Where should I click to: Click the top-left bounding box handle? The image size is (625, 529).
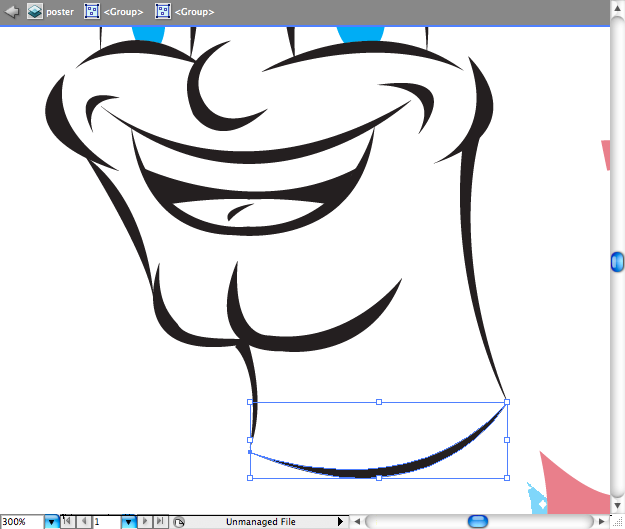pyautogui.click(x=250, y=402)
